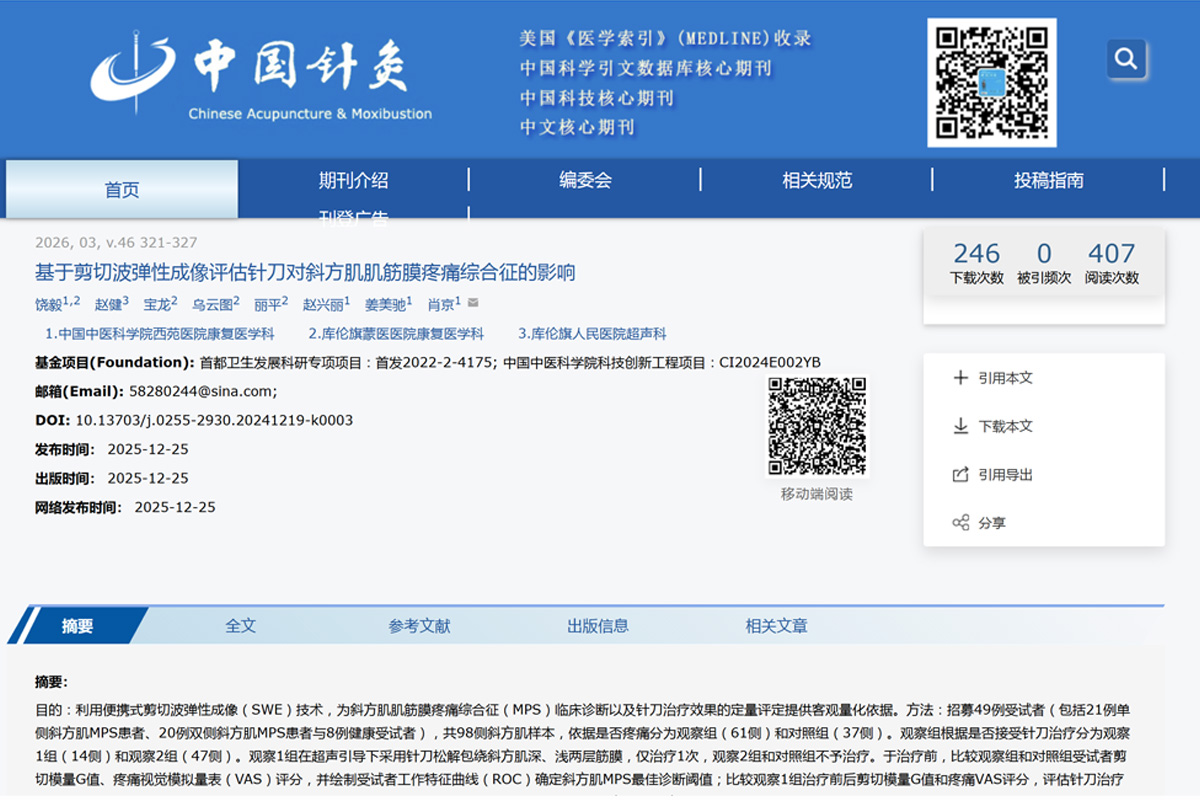Open the 首页 navigation tab
The height and width of the screenshot is (800, 1200).
coord(122,189)
